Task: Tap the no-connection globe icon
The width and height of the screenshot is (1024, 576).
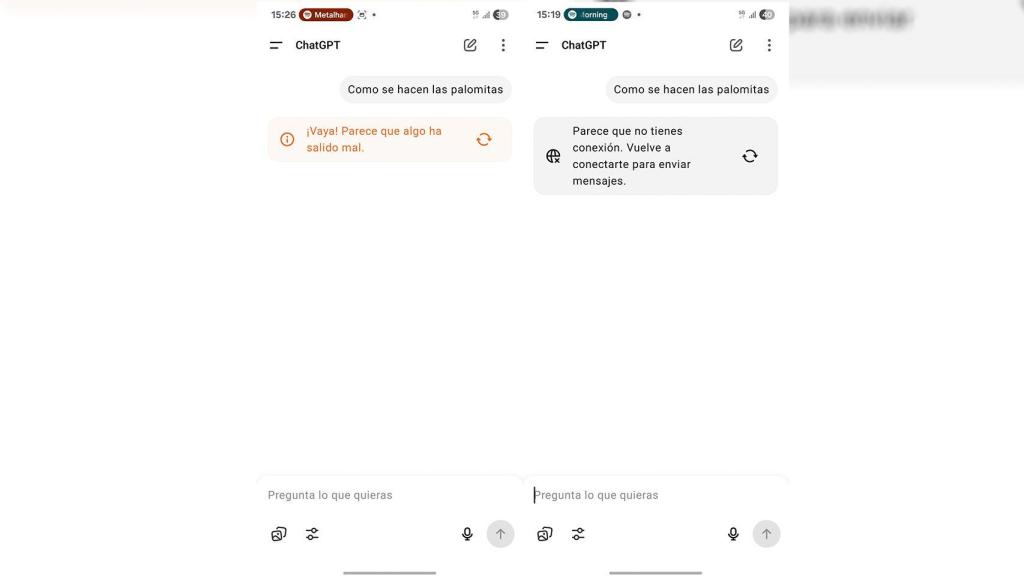Action: pyautogui.click(x=553, y=156)
